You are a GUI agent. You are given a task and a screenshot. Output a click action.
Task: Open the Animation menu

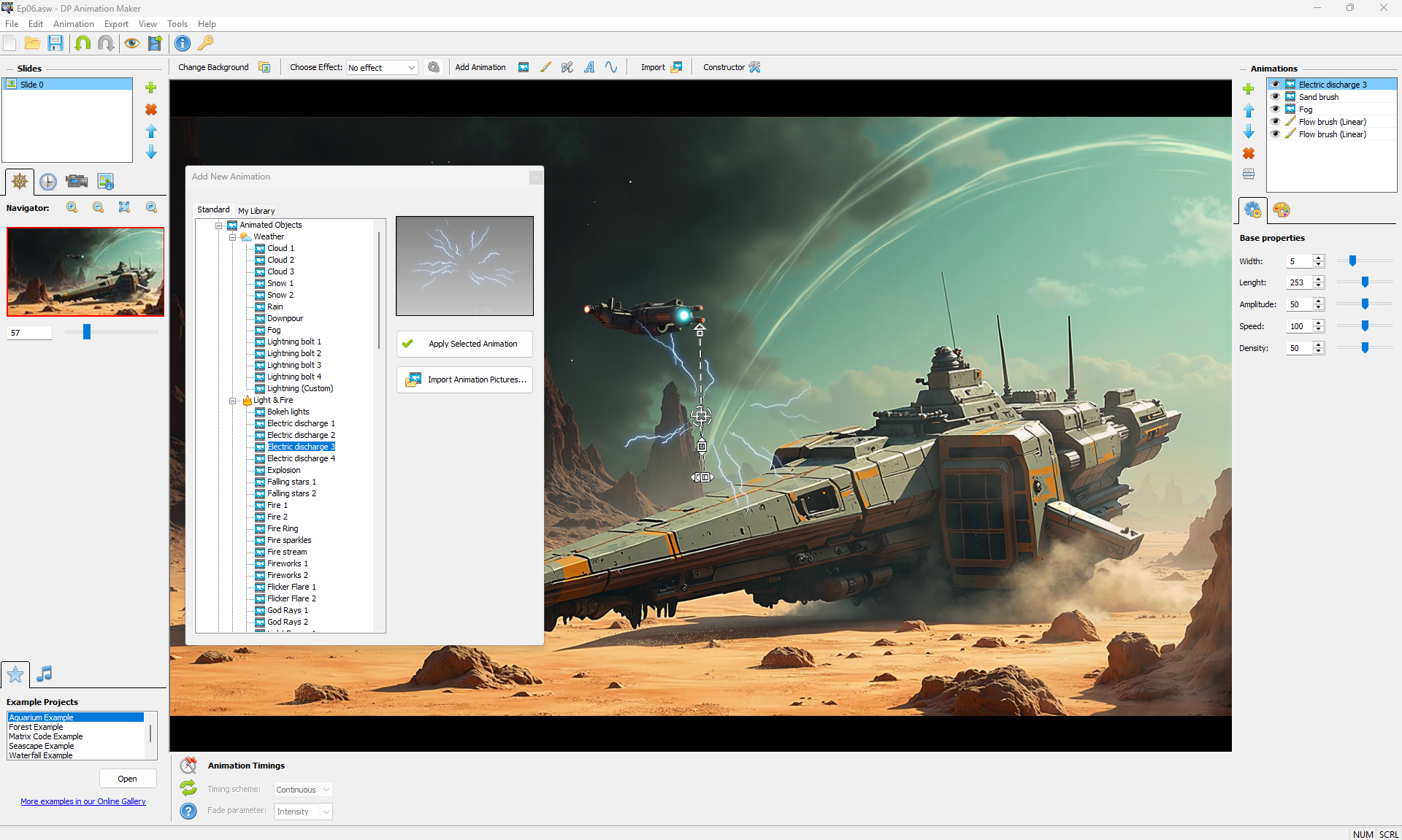click(x=73, y=24)
